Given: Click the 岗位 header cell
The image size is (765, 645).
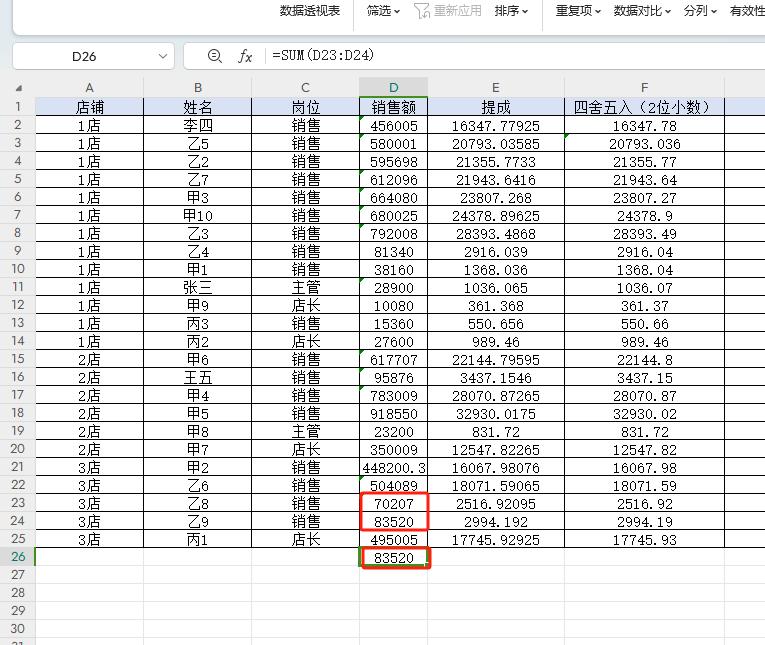Looking at the screenshot, I should 305,107.
